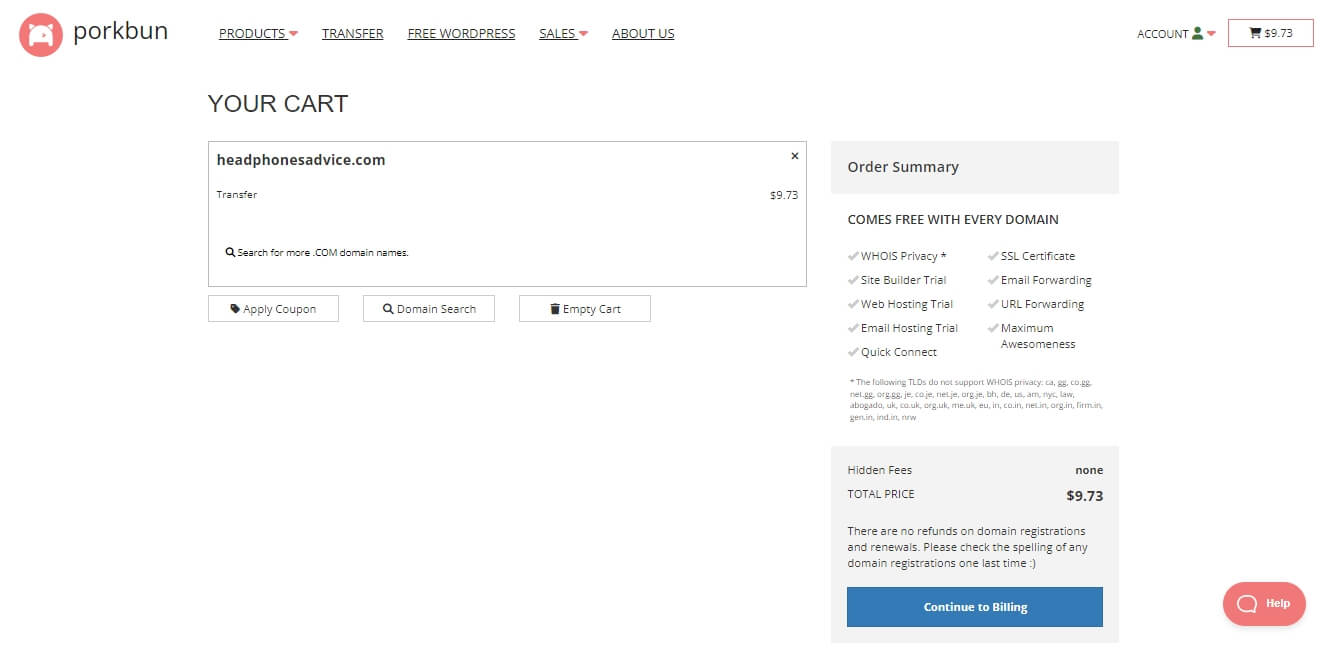This screenshot has height=655, width=1329.
Task: Click the account person icon
Action: pos(1197,34)
